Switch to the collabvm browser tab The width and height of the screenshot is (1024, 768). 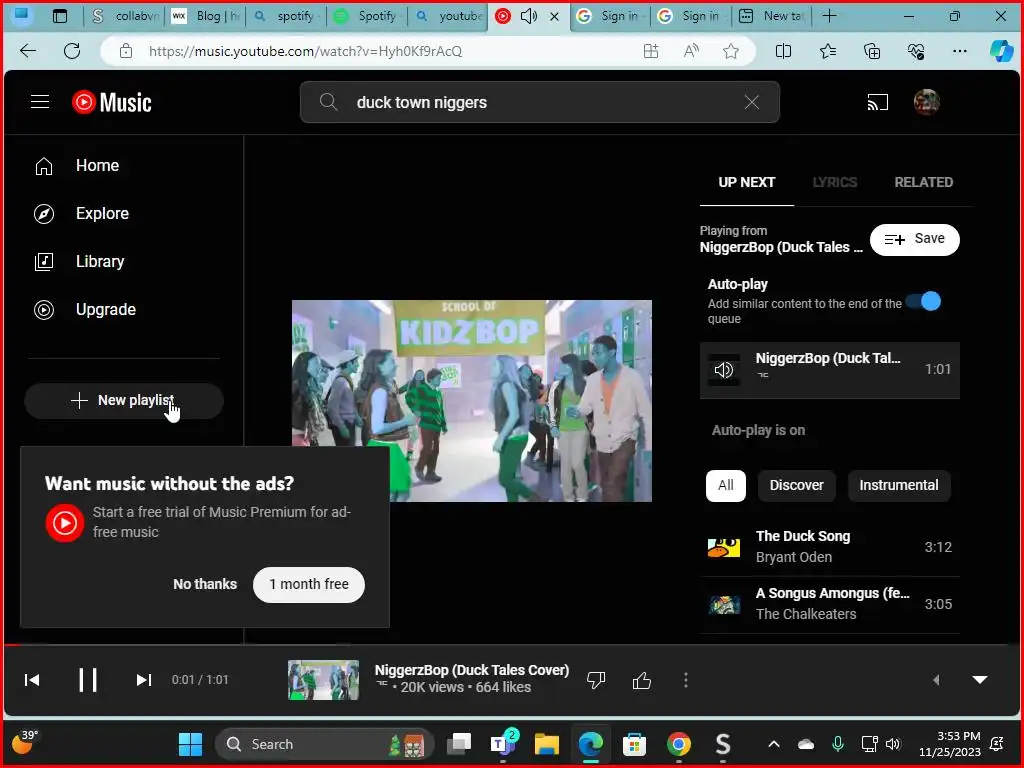125,16
